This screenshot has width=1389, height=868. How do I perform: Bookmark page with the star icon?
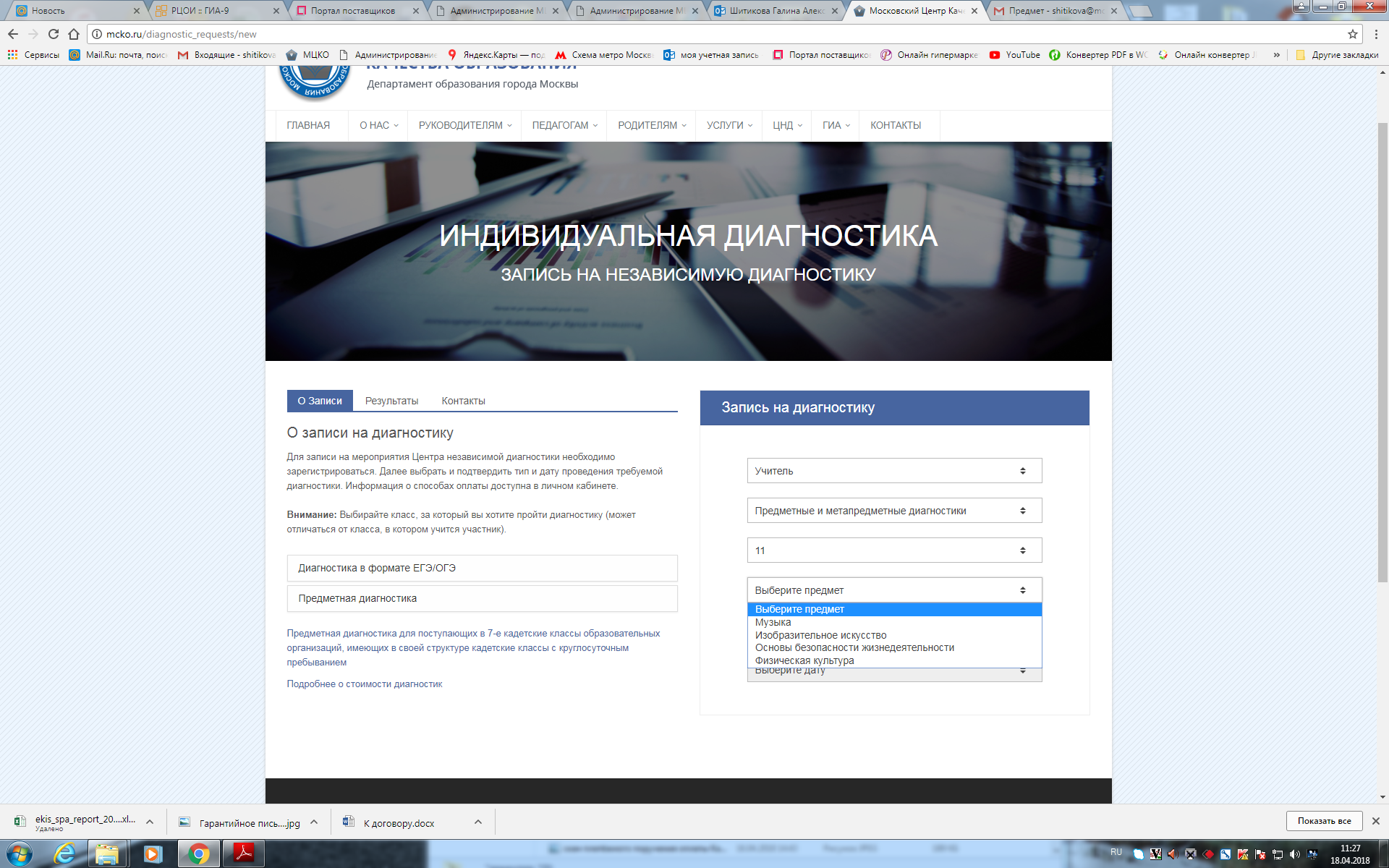(x=1352, y=34)
